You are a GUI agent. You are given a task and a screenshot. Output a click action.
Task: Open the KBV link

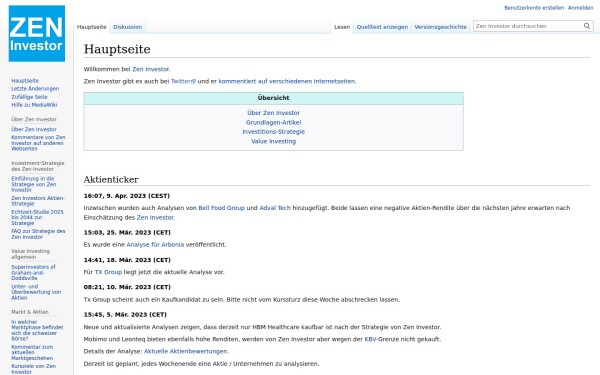[x=370, y=339]
